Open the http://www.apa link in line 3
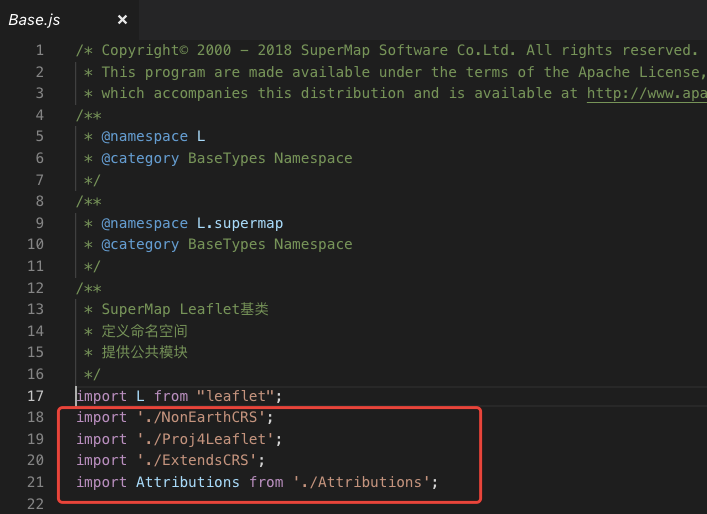707x514 pixels. (x=647, y=93)
